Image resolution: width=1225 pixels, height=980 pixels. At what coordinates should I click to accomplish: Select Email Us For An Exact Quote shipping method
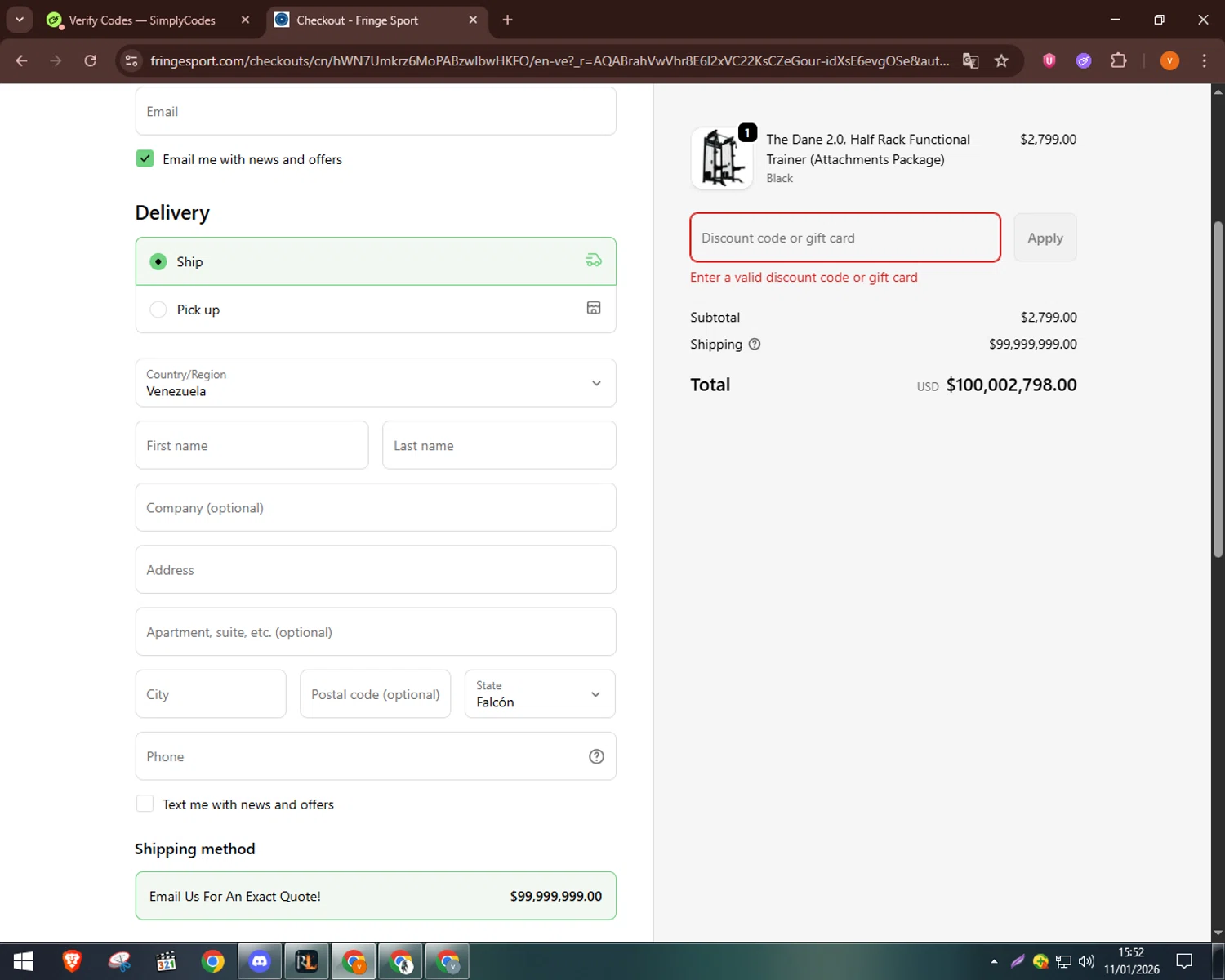(x=376, y=896)
